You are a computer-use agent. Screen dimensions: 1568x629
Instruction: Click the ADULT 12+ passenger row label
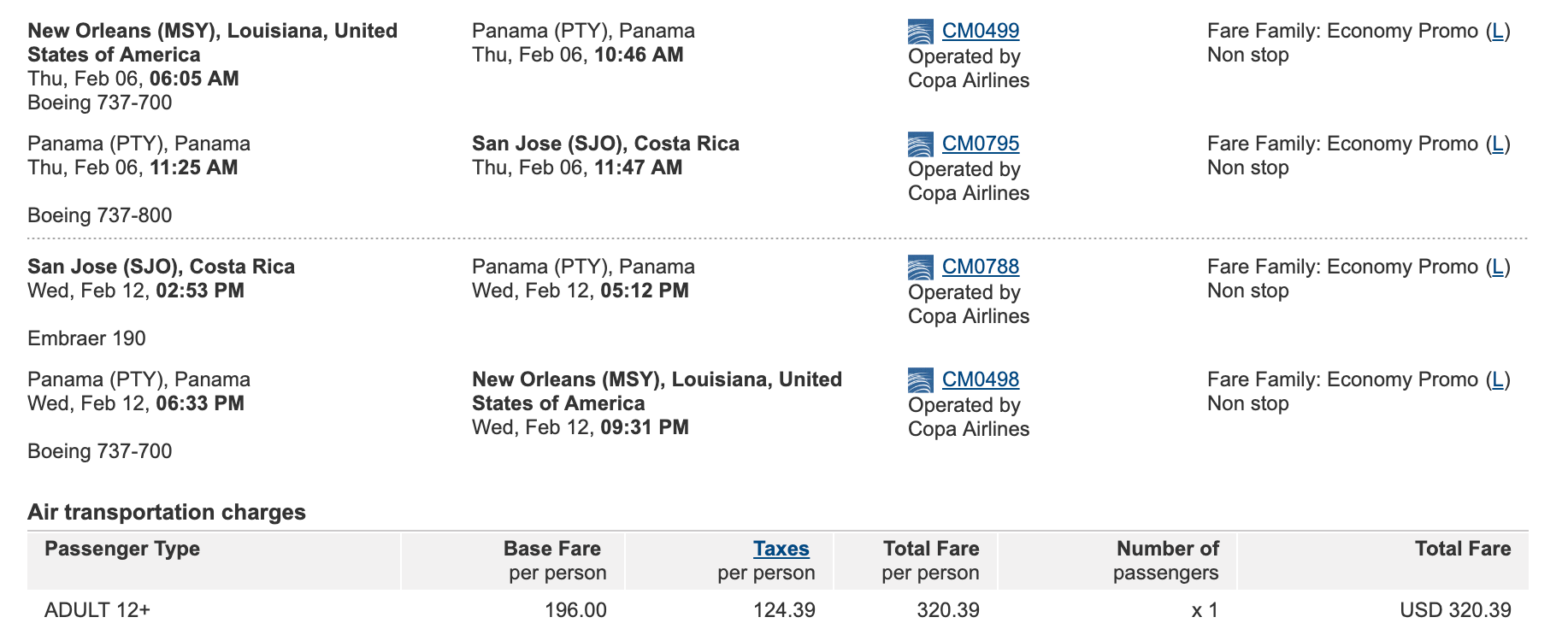pos(97,610)
